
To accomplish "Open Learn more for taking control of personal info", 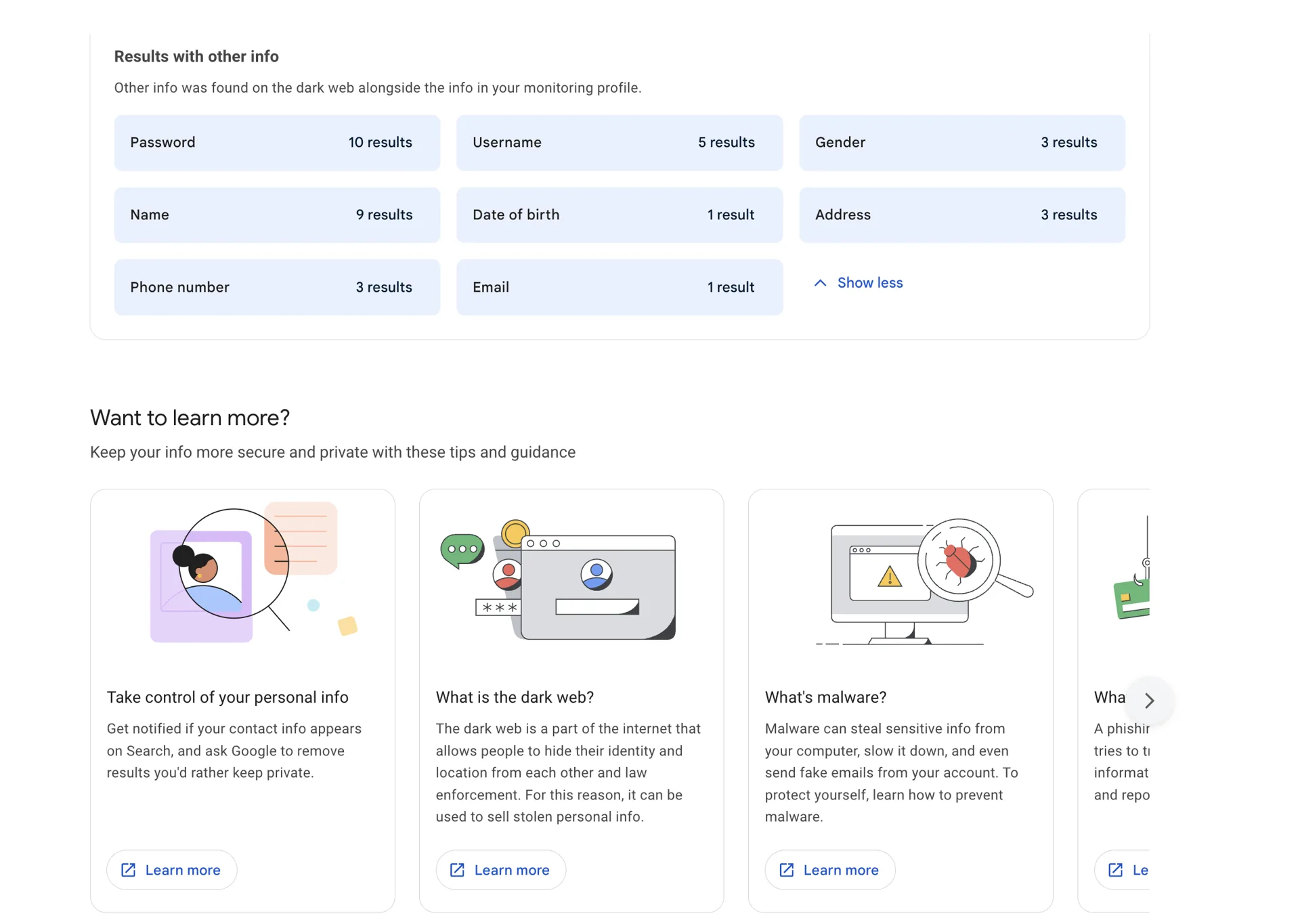I will pos(171,870).
